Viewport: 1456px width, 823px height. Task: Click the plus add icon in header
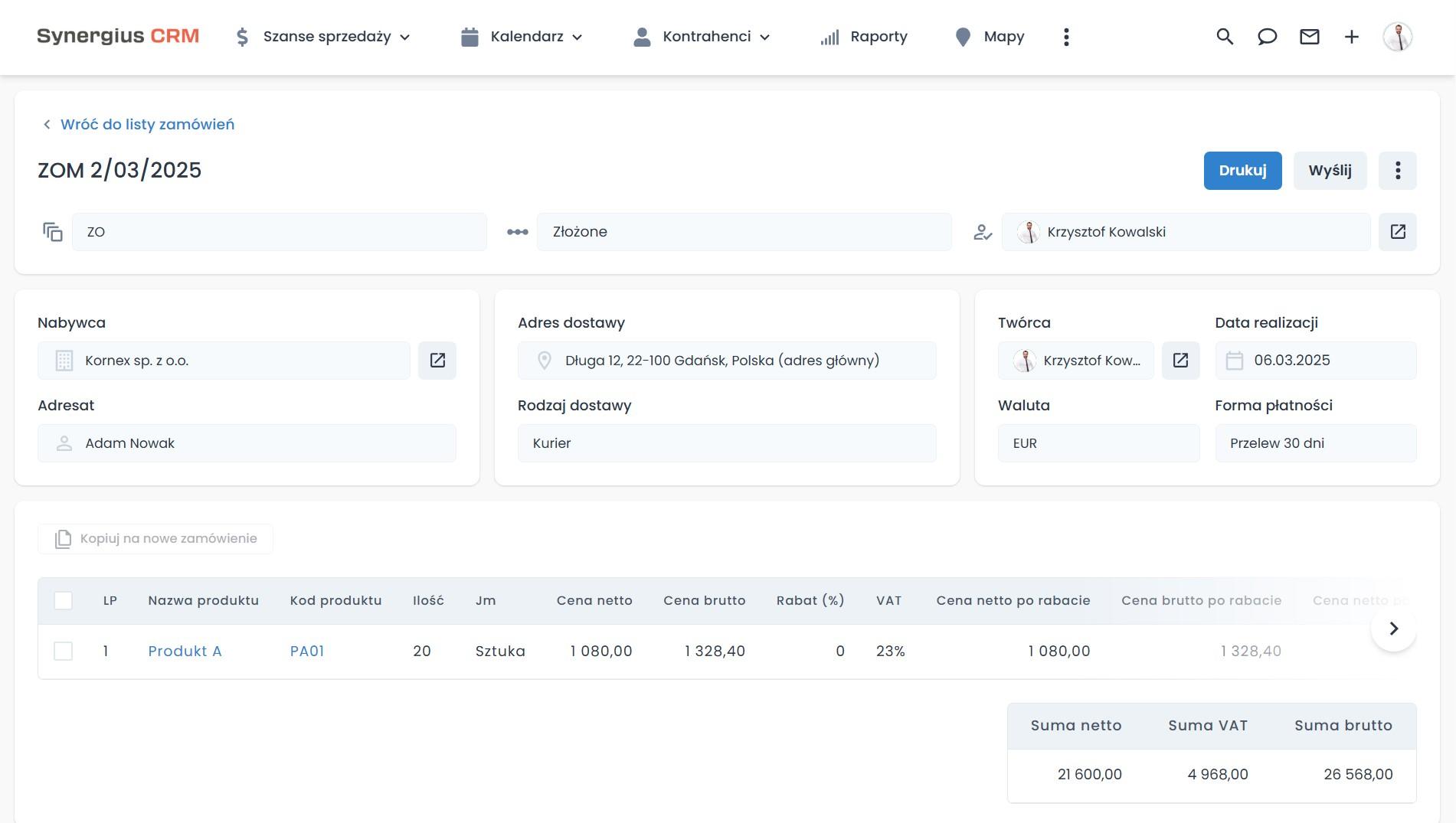tap(1351, 37)
